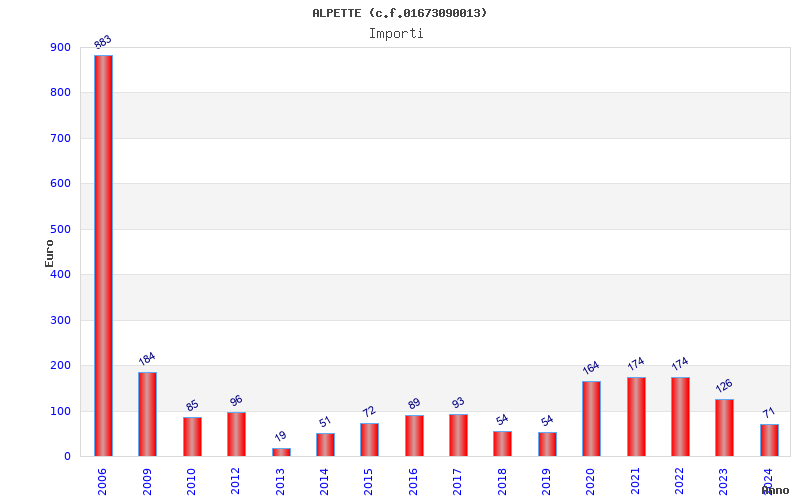Click the 2006 x-axis year label
Screen dimensions: 800x500
pyautogui.click(x=102, y=482)
